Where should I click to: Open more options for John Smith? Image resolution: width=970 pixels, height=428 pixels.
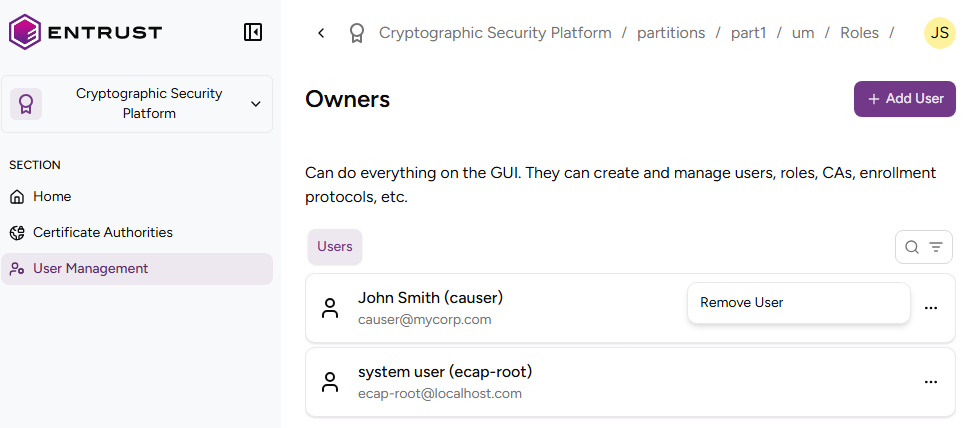pos(931,308)
